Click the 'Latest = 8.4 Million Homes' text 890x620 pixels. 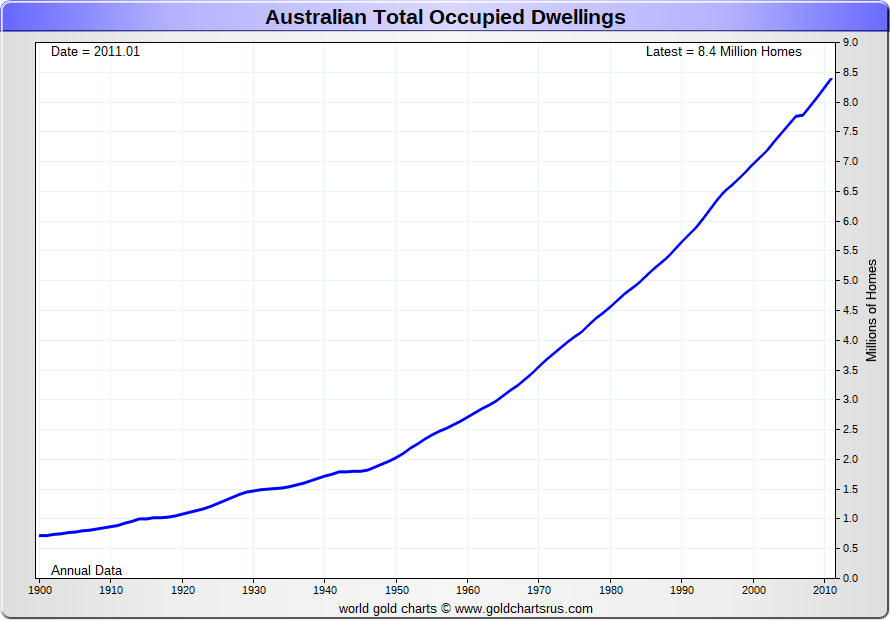tap(723, 51)
